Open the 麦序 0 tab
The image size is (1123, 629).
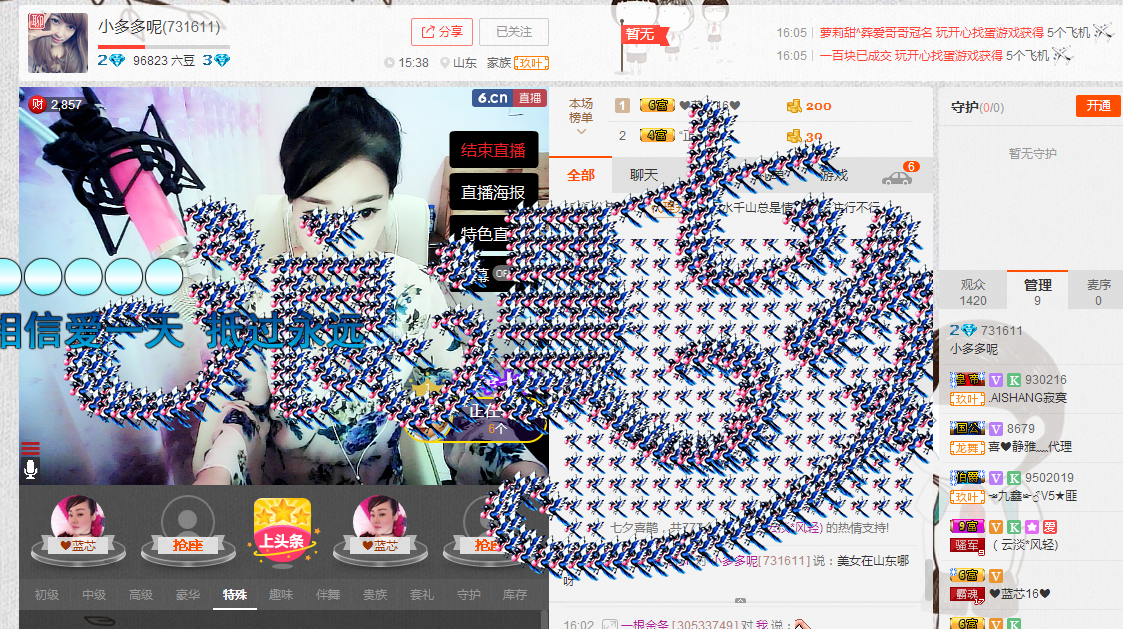(1099, 292)
